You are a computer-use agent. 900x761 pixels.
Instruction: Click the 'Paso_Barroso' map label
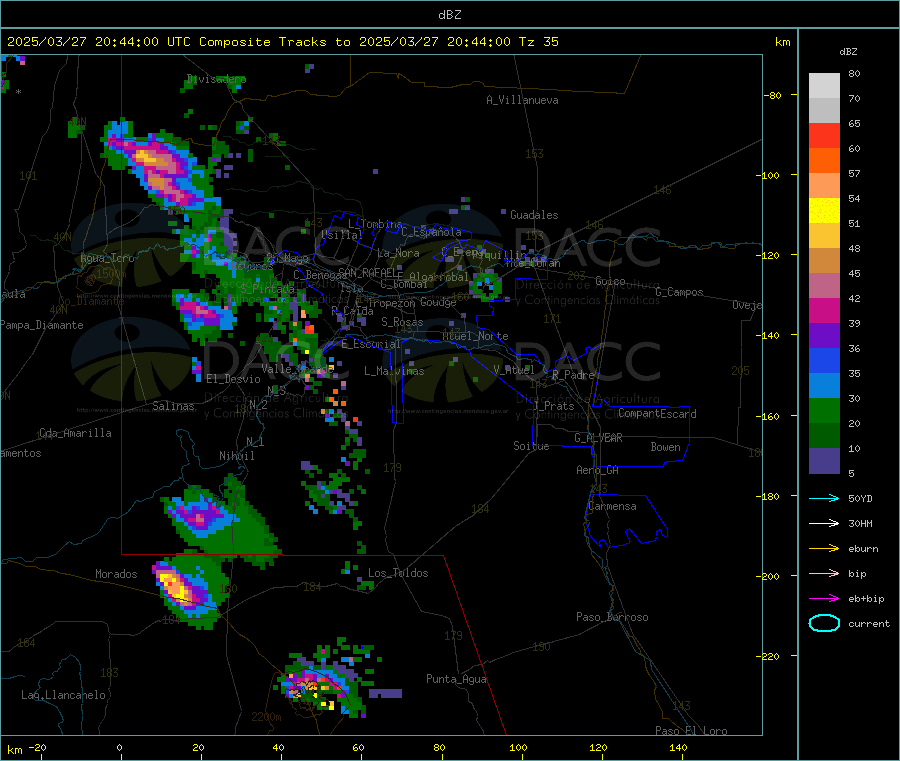click(612, 617)
